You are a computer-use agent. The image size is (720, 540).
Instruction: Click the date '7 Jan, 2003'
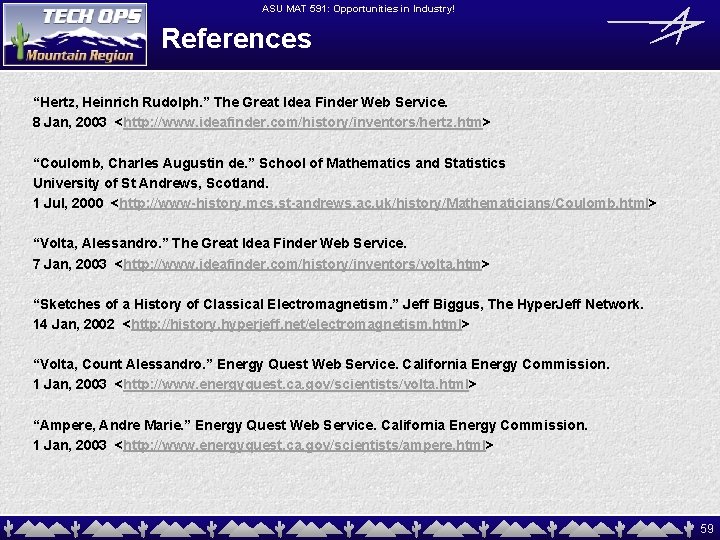(69, 264)
